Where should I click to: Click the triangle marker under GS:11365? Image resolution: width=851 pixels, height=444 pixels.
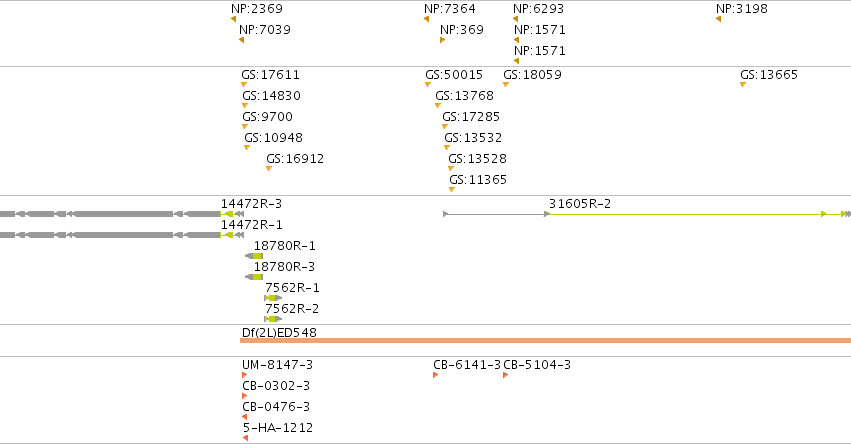click(452, 190)
